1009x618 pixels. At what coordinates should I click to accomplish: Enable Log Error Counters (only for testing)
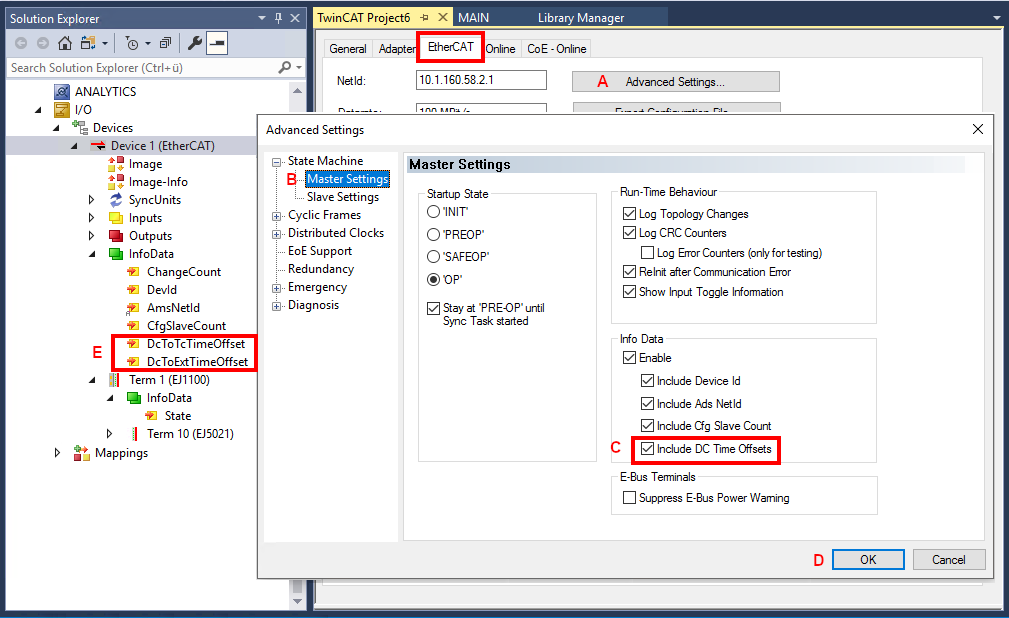(x=647, y=252)
